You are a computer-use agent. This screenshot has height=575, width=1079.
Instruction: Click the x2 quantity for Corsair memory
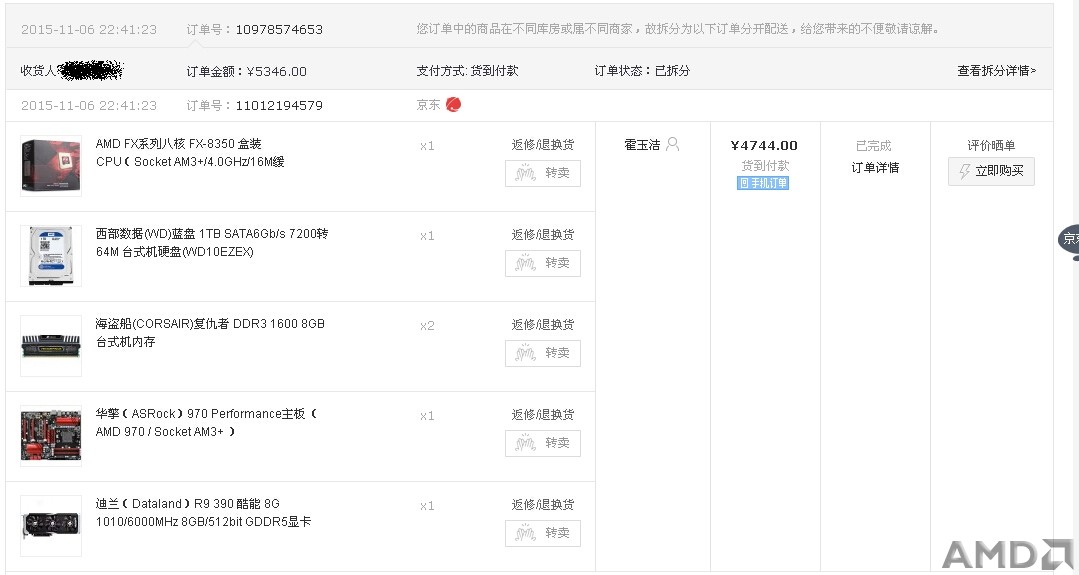coord(427,325)
